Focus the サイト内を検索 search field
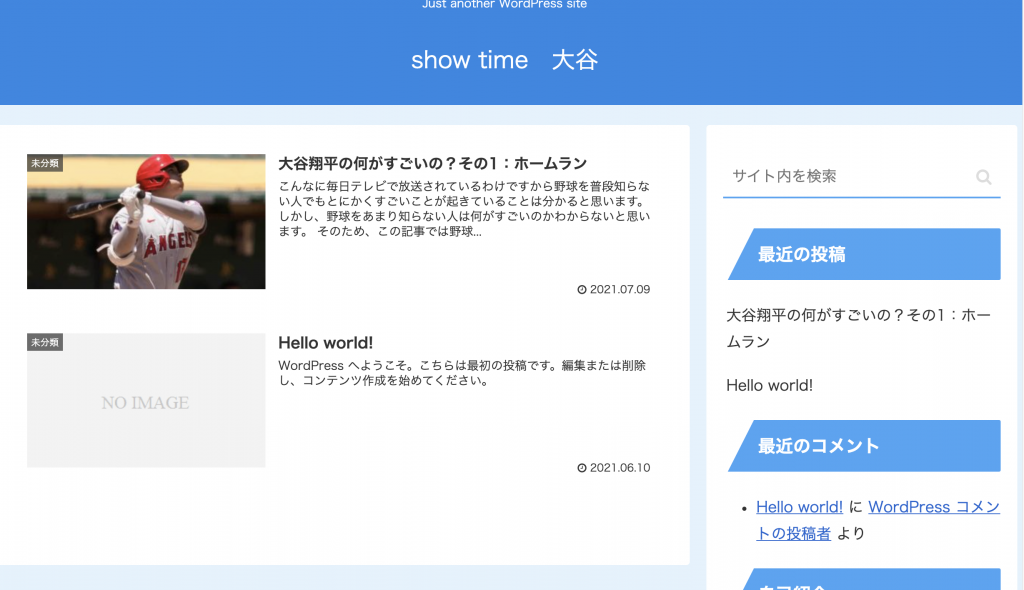 click(x=845, y=176)
